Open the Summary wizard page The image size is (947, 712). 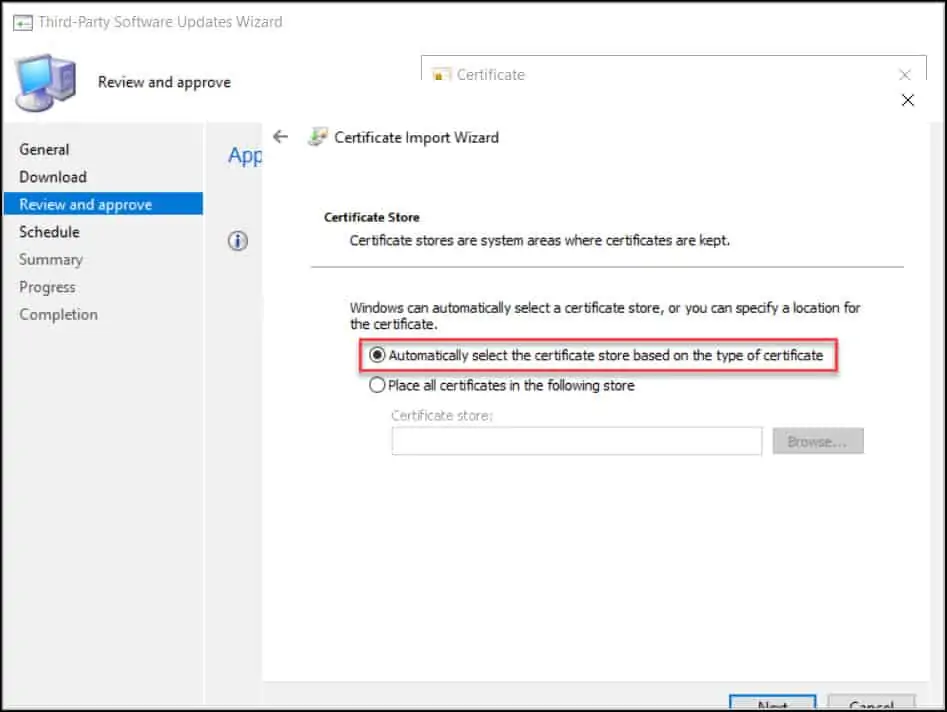coord(51,260)
